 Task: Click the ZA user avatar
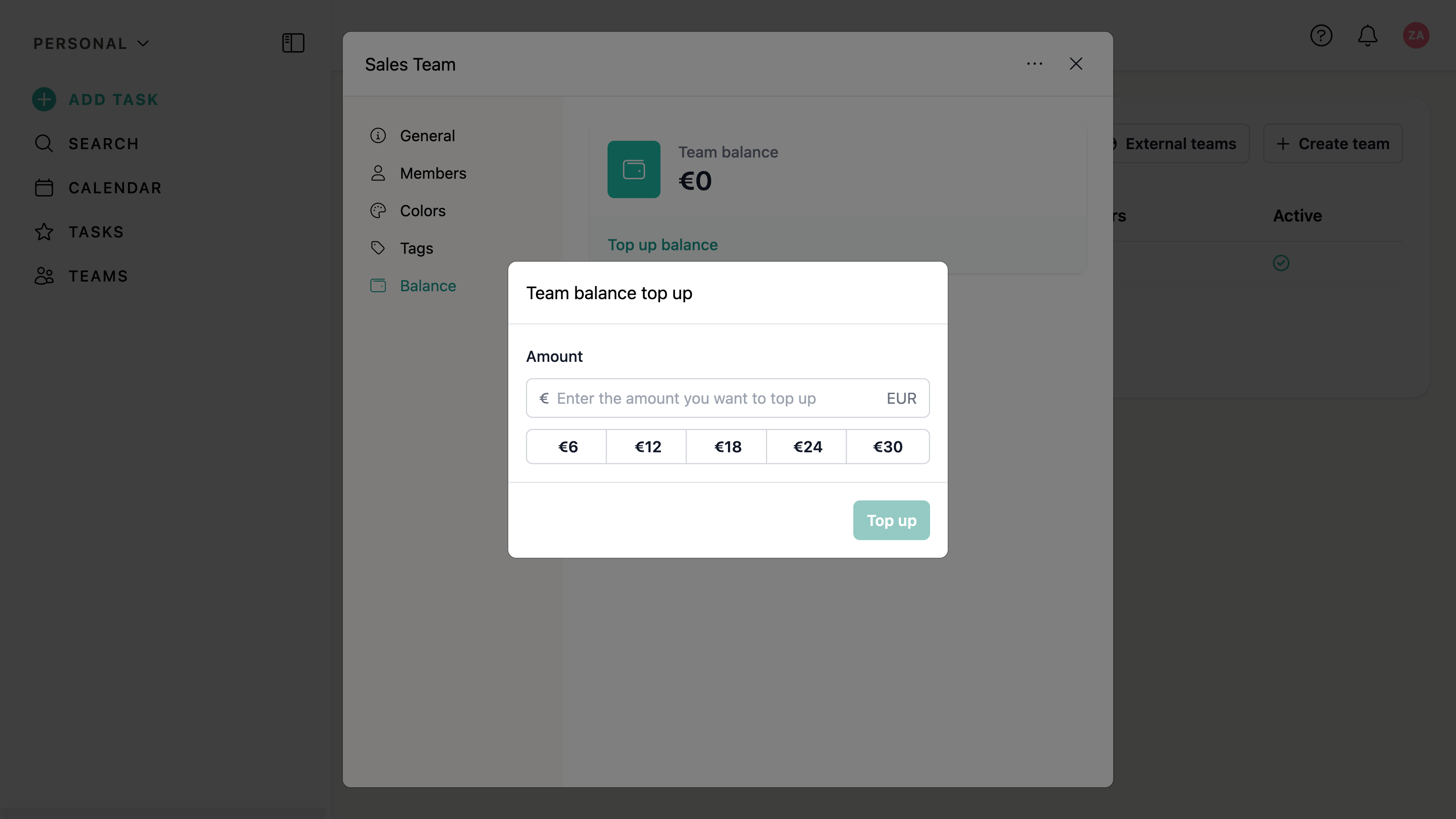[1415, 36]
